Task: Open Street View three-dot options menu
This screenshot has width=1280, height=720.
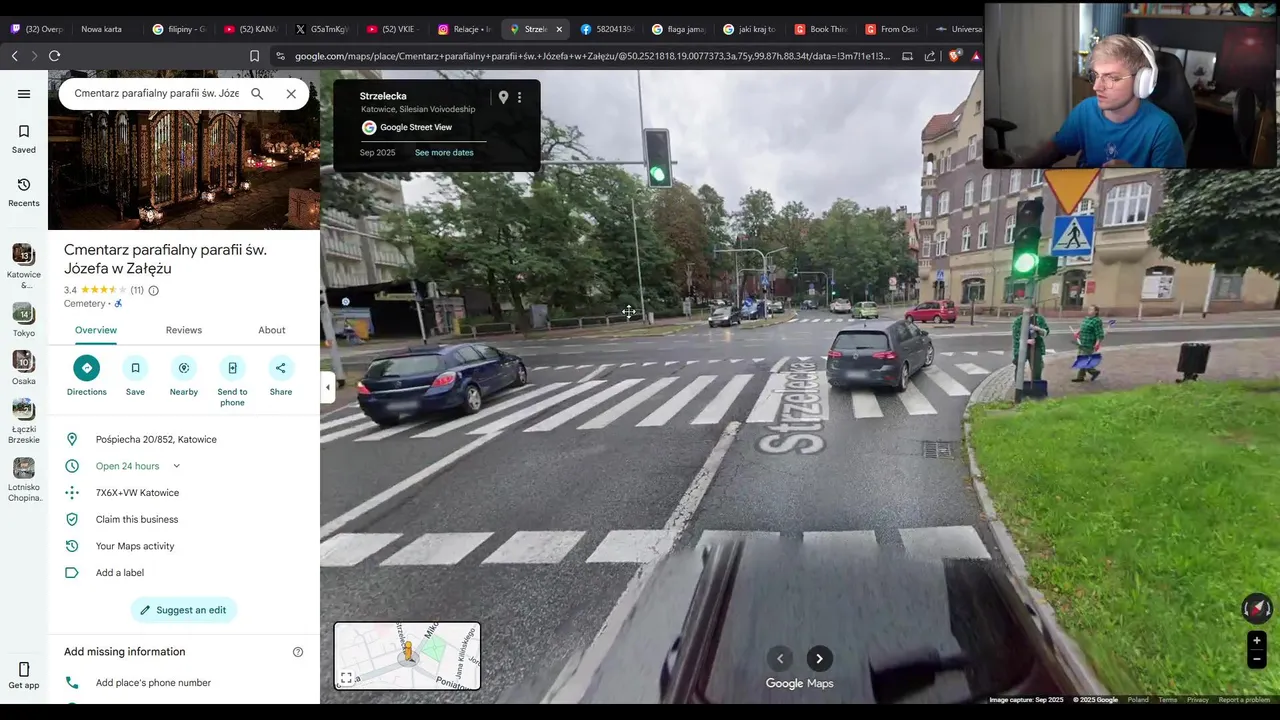Action: point(519,97)
